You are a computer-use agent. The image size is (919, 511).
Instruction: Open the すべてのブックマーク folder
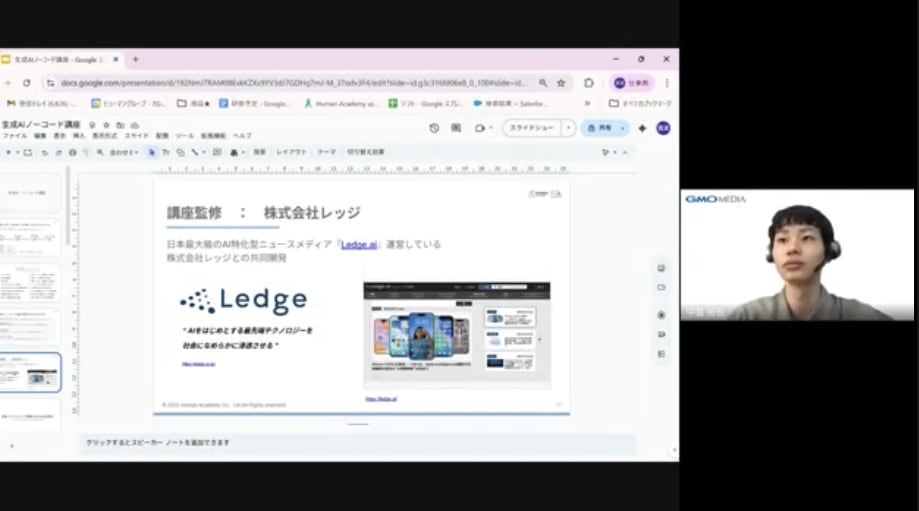[640, 103]
